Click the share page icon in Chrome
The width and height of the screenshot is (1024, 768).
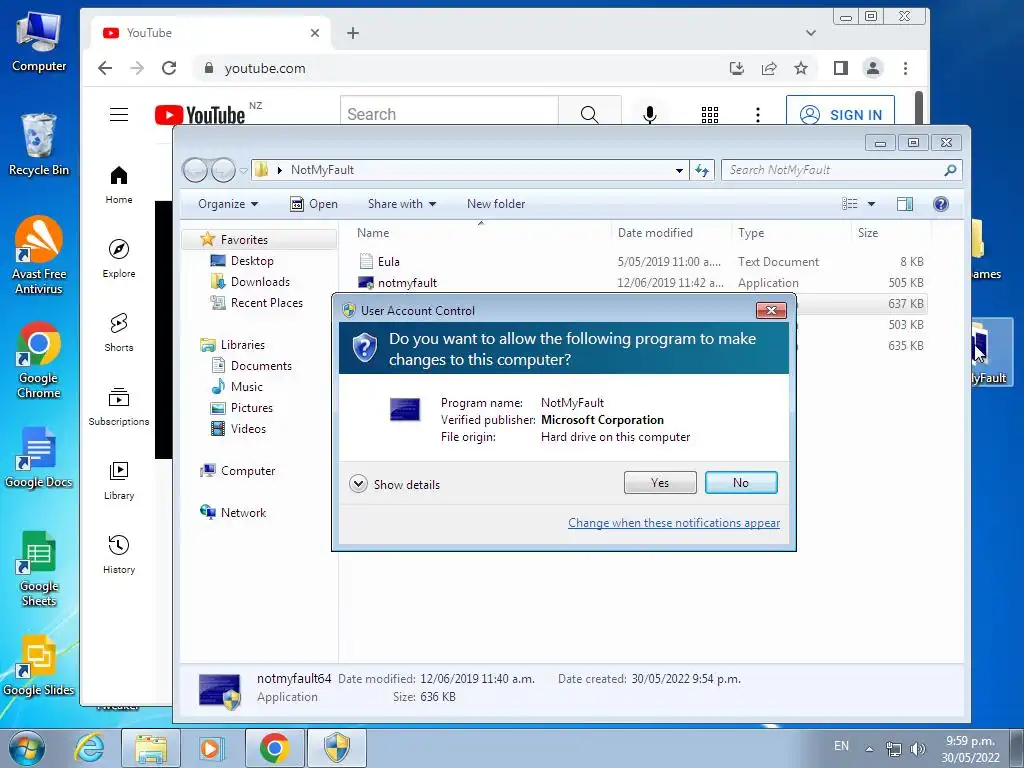click(769, 68)
